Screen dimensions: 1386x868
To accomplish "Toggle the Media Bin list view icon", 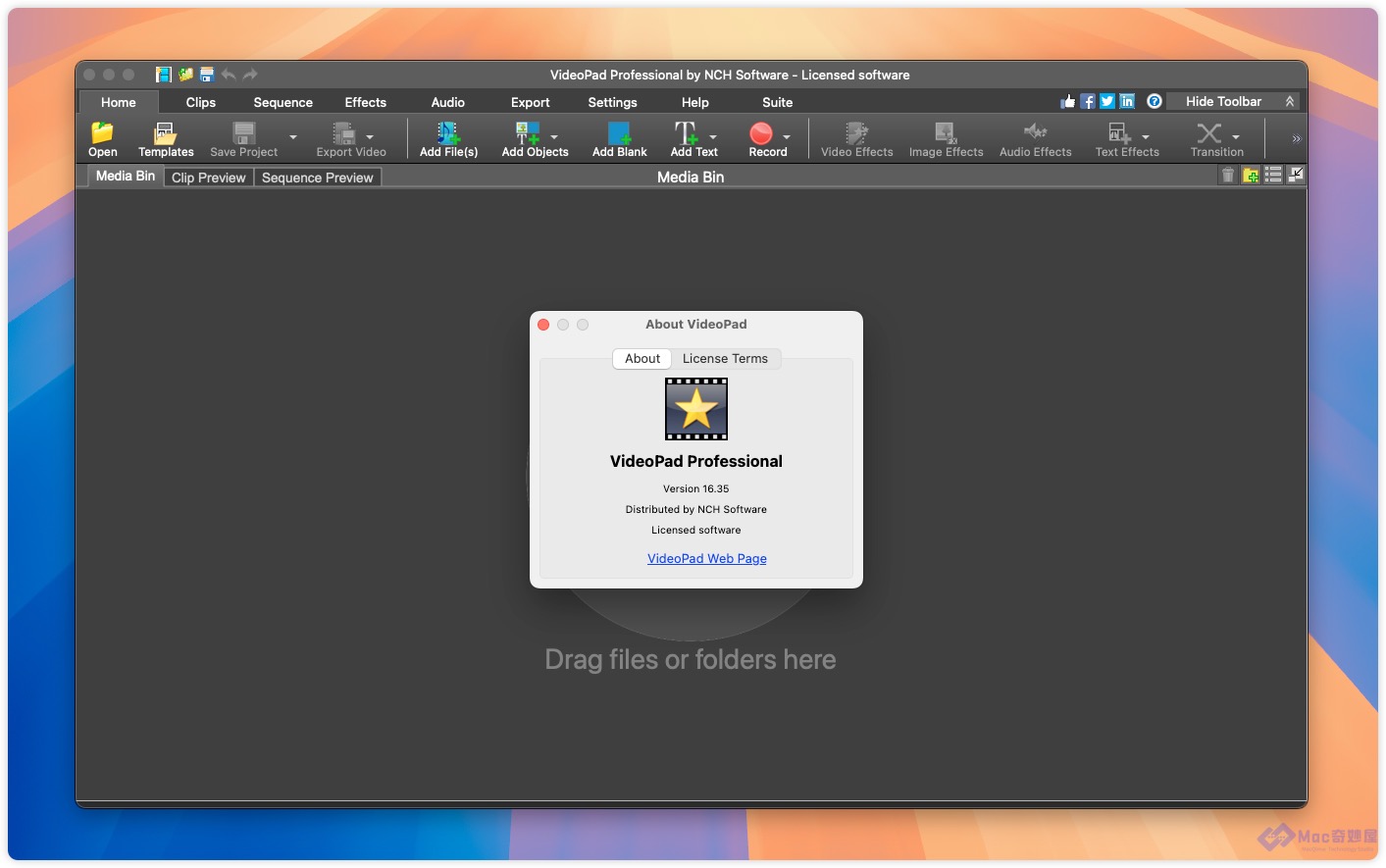I will coord(1273,176).
